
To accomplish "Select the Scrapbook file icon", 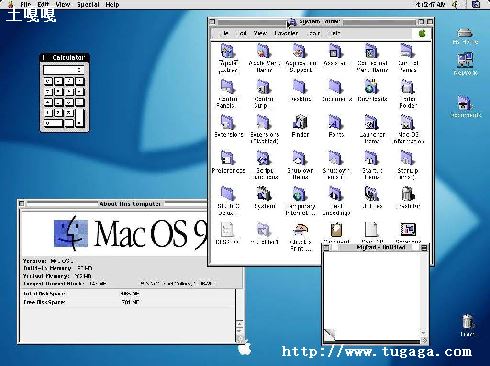I will [408, 230].
